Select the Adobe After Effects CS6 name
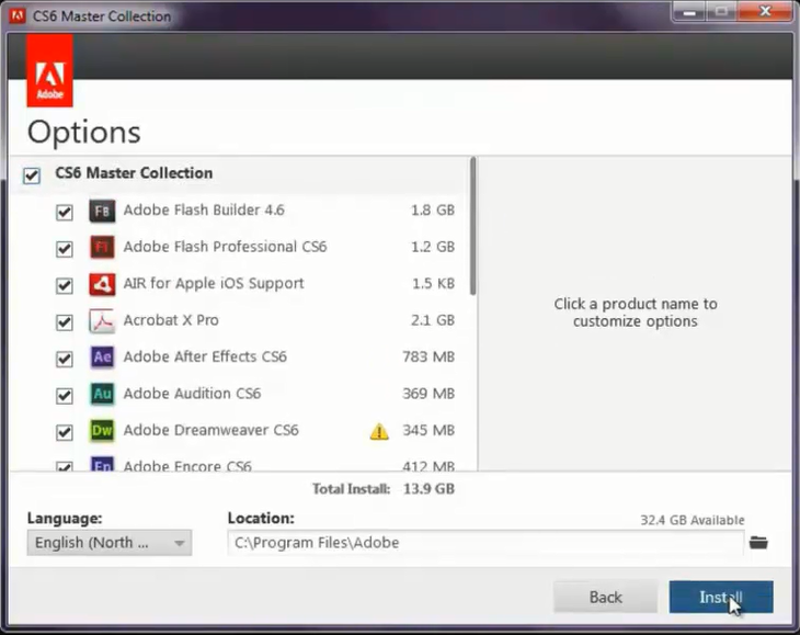The width and height of the screenshot is (800, 635). [x=205, y=357]
